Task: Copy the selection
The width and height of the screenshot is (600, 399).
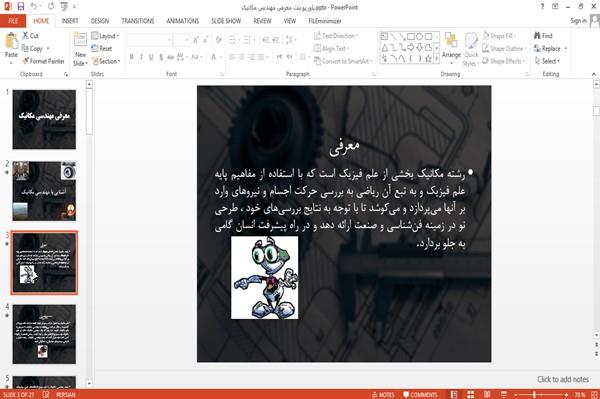Action: click(32, 49)
